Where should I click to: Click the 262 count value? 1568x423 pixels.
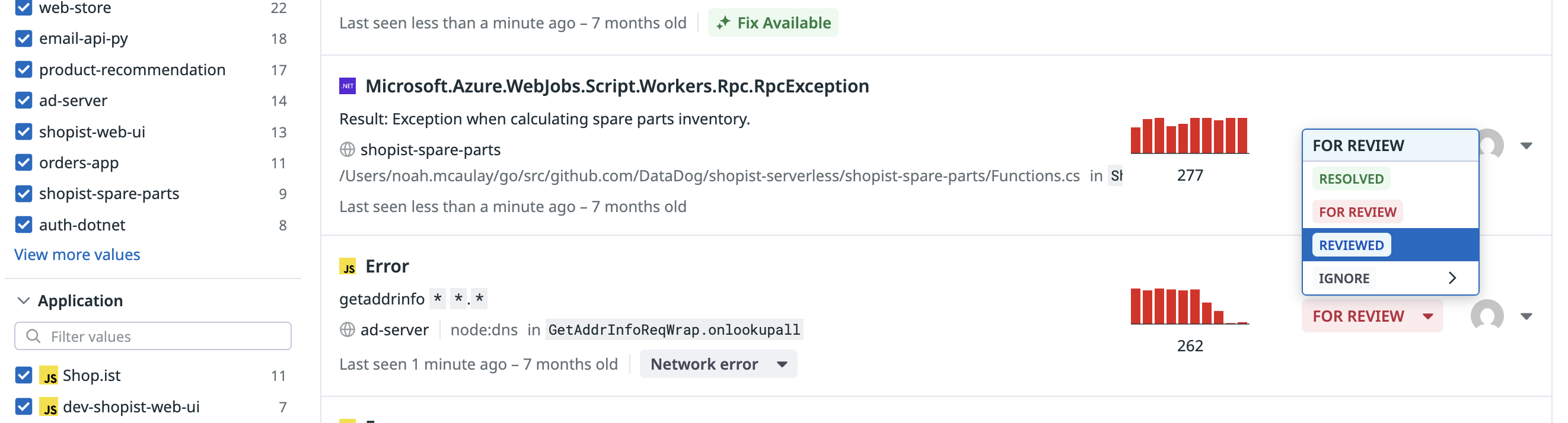pos(1190,346)
